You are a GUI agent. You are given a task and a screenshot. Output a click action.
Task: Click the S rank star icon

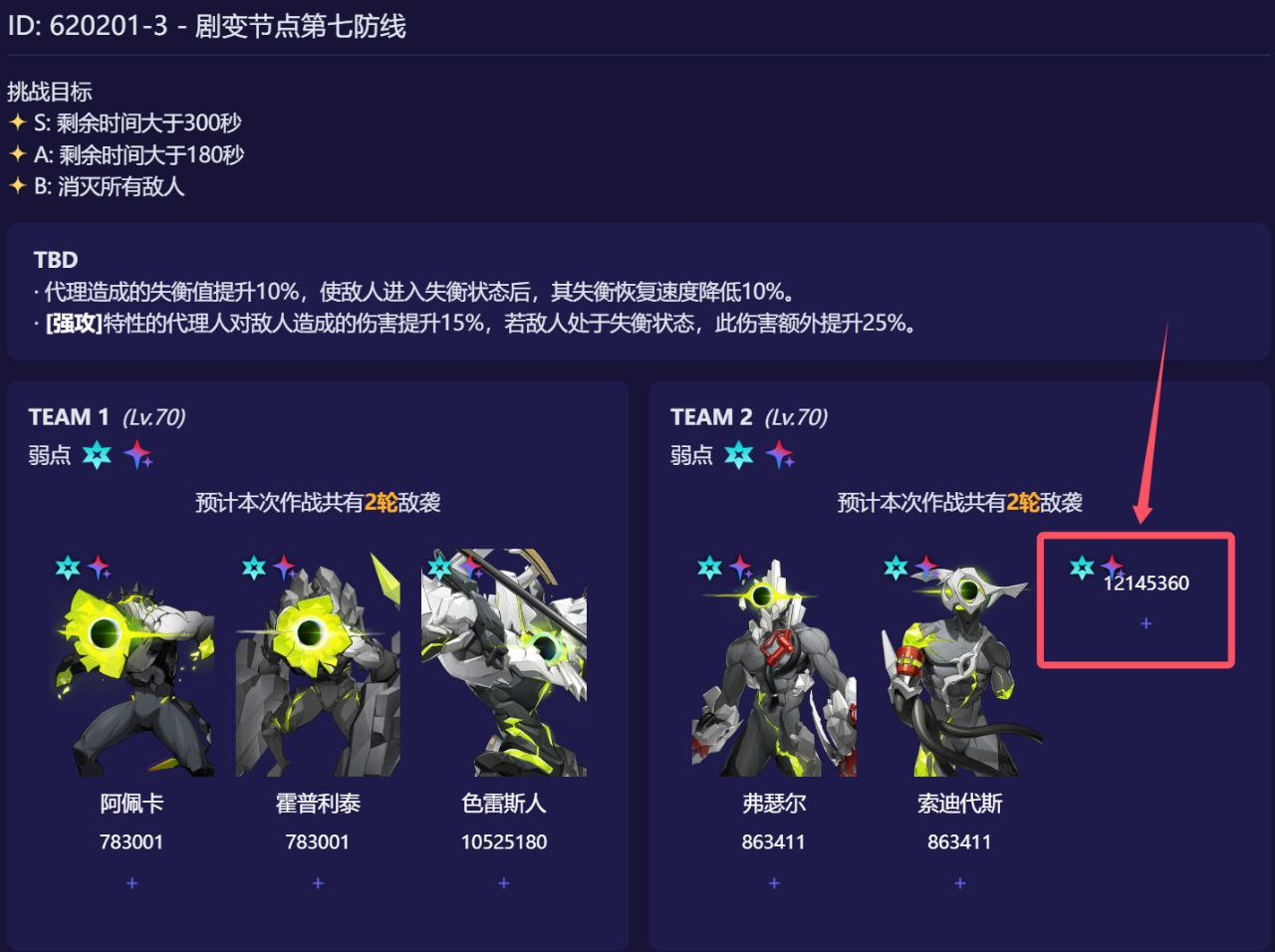click(x=17, y=122)
